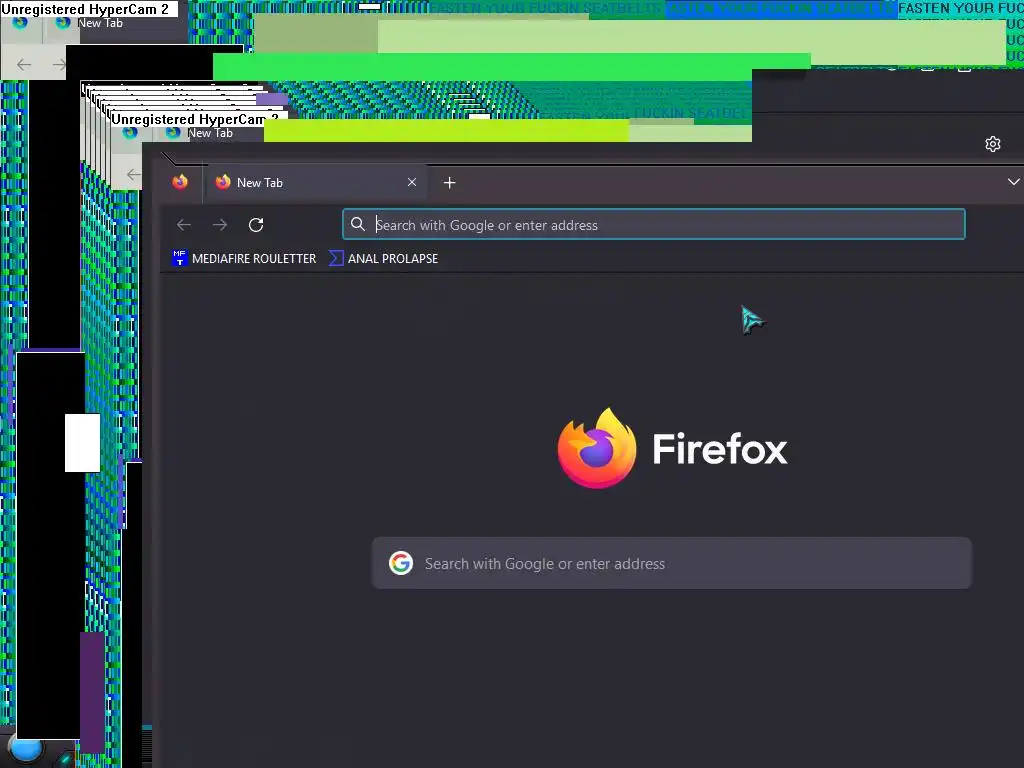Click the Firefox View icon left of the tab
The image size is (1024, 768).
pos(180,182)
